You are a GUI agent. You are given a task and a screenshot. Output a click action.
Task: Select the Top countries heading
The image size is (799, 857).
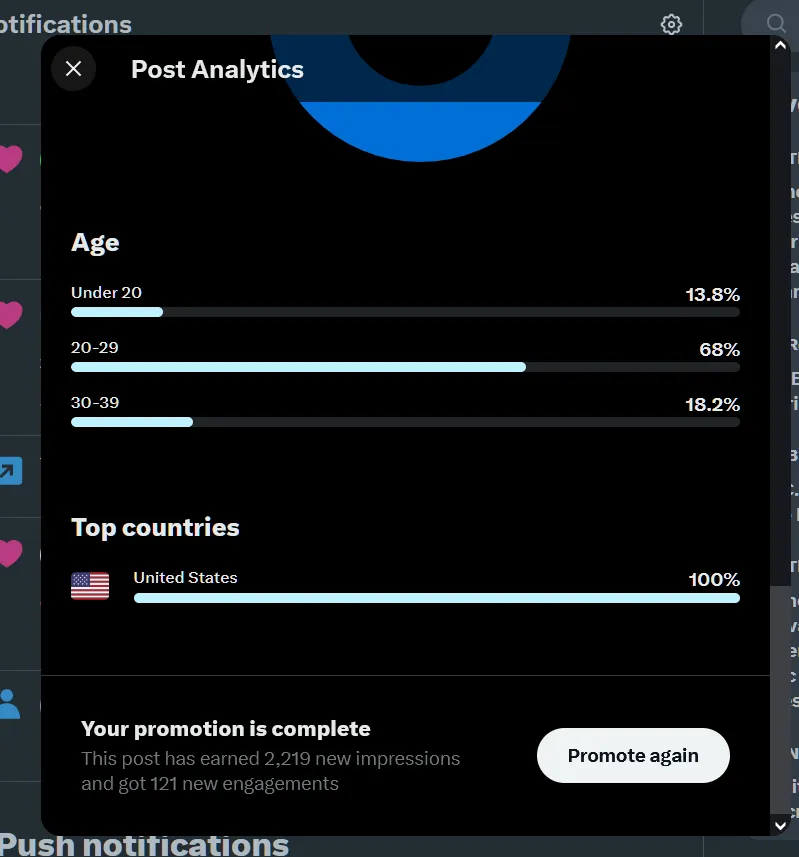pyautogui.click(x=155, y=527)
